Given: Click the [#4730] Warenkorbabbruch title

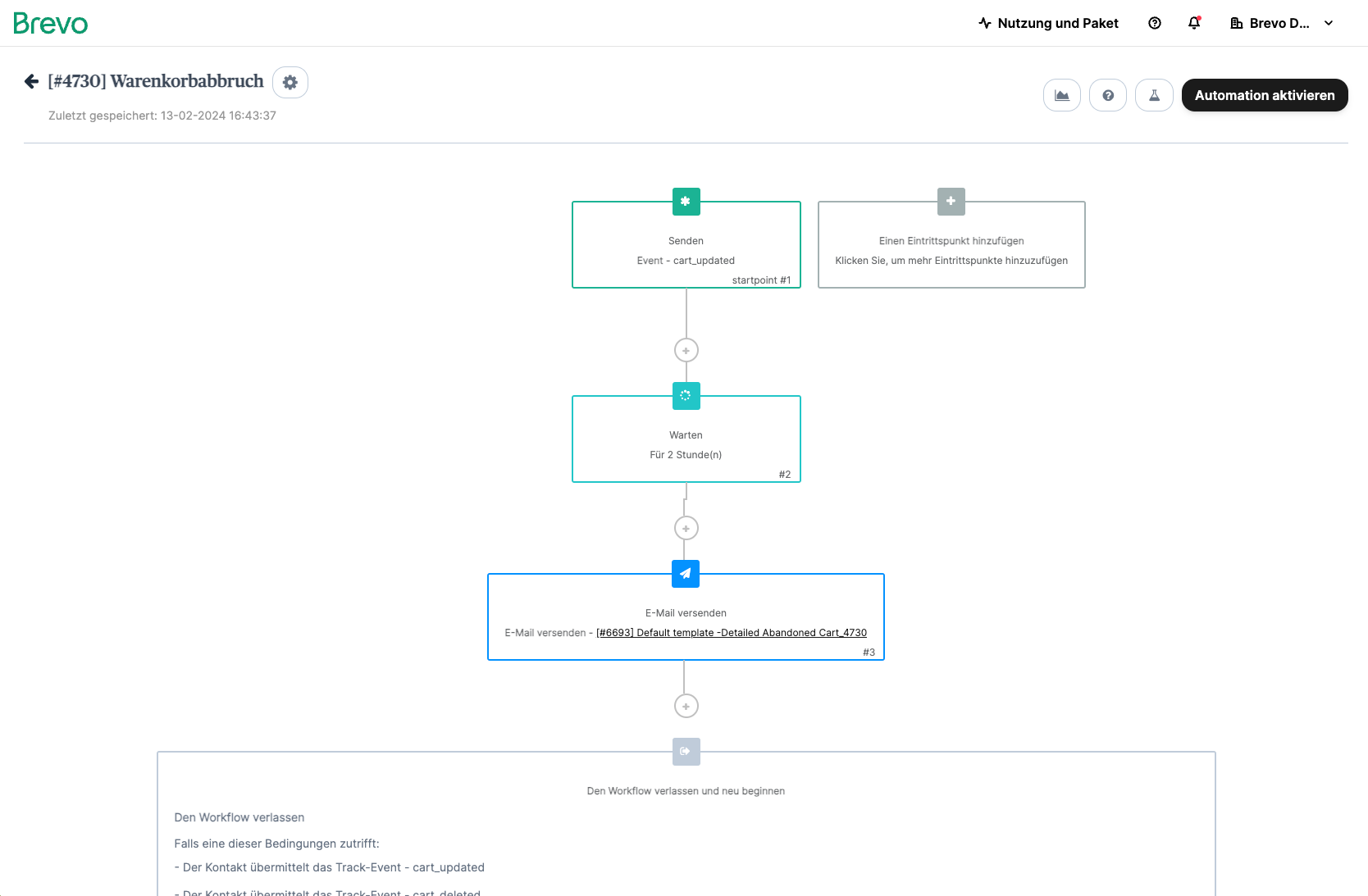Looking at the screenshot, I should point(156,81).
